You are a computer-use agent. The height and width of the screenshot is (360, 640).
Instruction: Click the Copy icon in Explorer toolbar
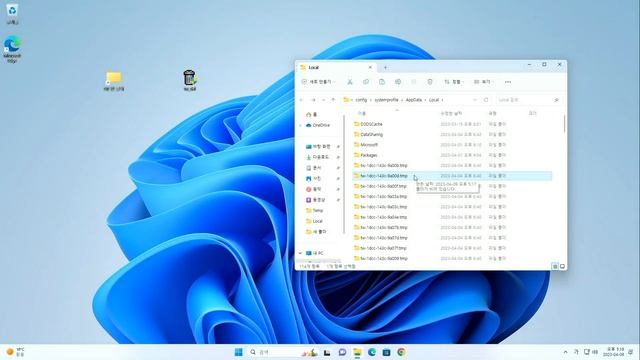366,82
